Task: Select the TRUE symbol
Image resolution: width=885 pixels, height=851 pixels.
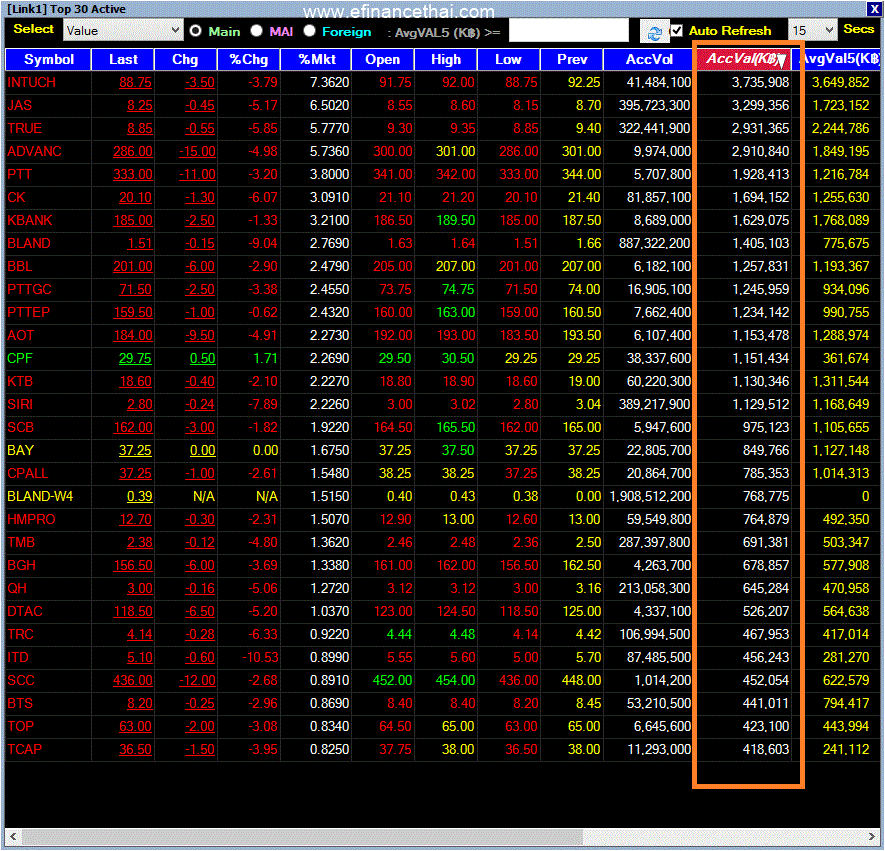Action: (x=24, y=129)
